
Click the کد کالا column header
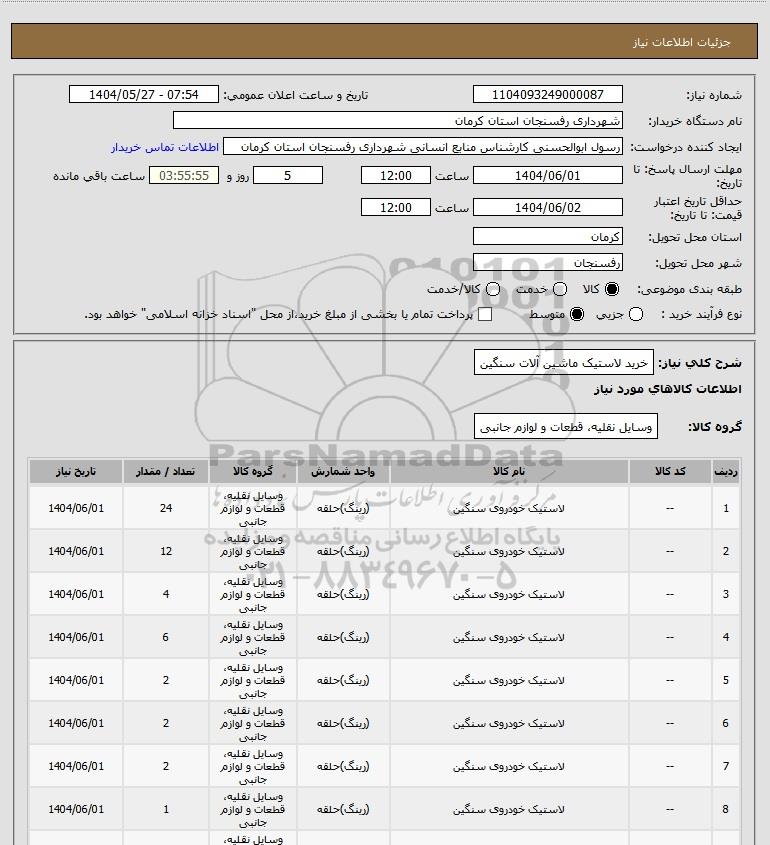click(670, 472)
